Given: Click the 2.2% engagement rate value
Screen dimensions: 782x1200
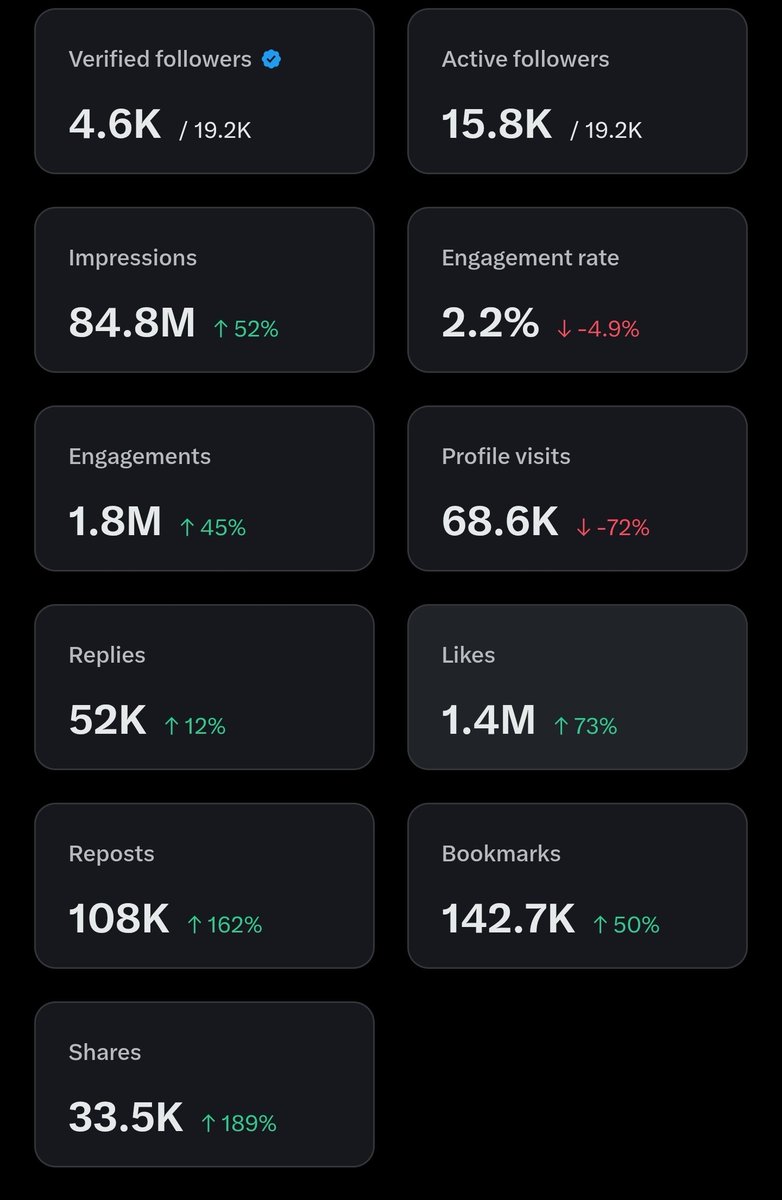Looking at the screenshot, I should pyautogui.click(x=490, y=322).
